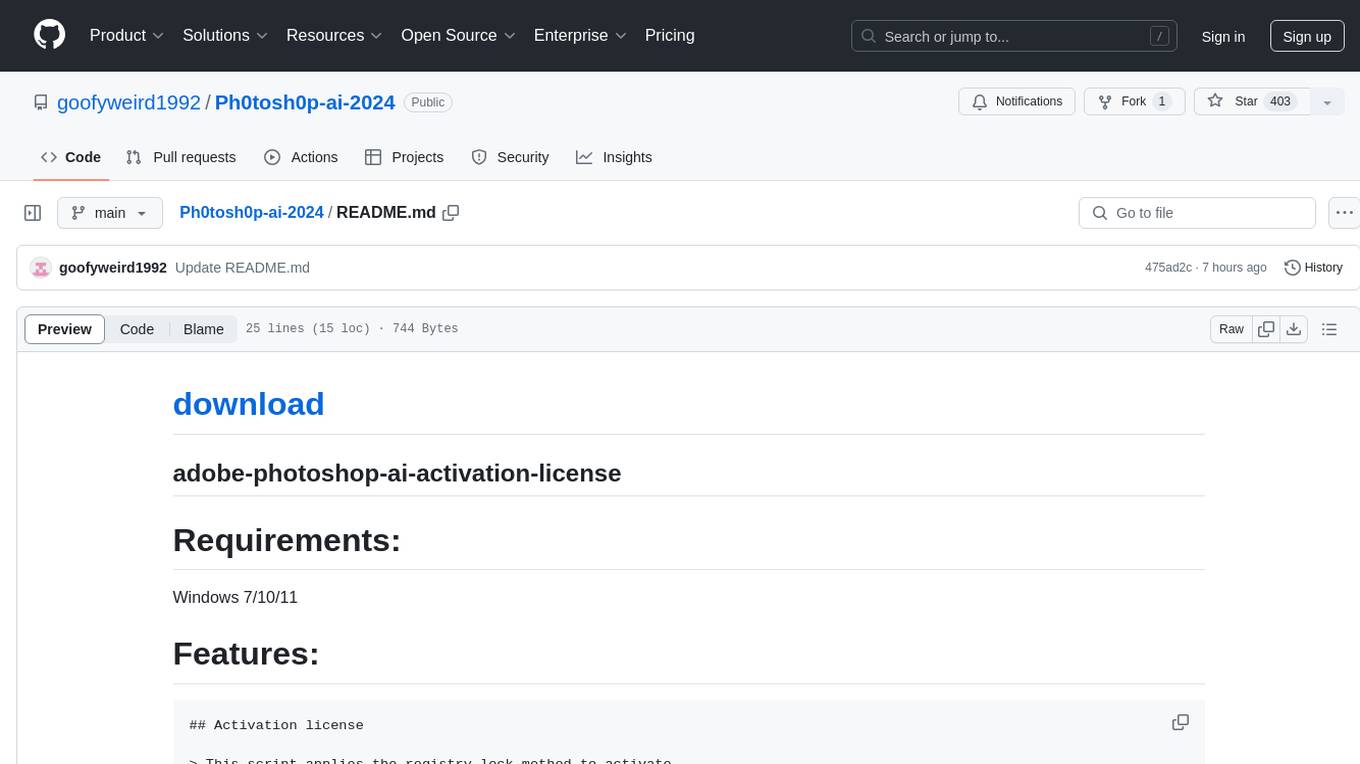Click the 25 lines 744 Bytes info
This screenshot has height=764, width=1360.
pos(351,329)
